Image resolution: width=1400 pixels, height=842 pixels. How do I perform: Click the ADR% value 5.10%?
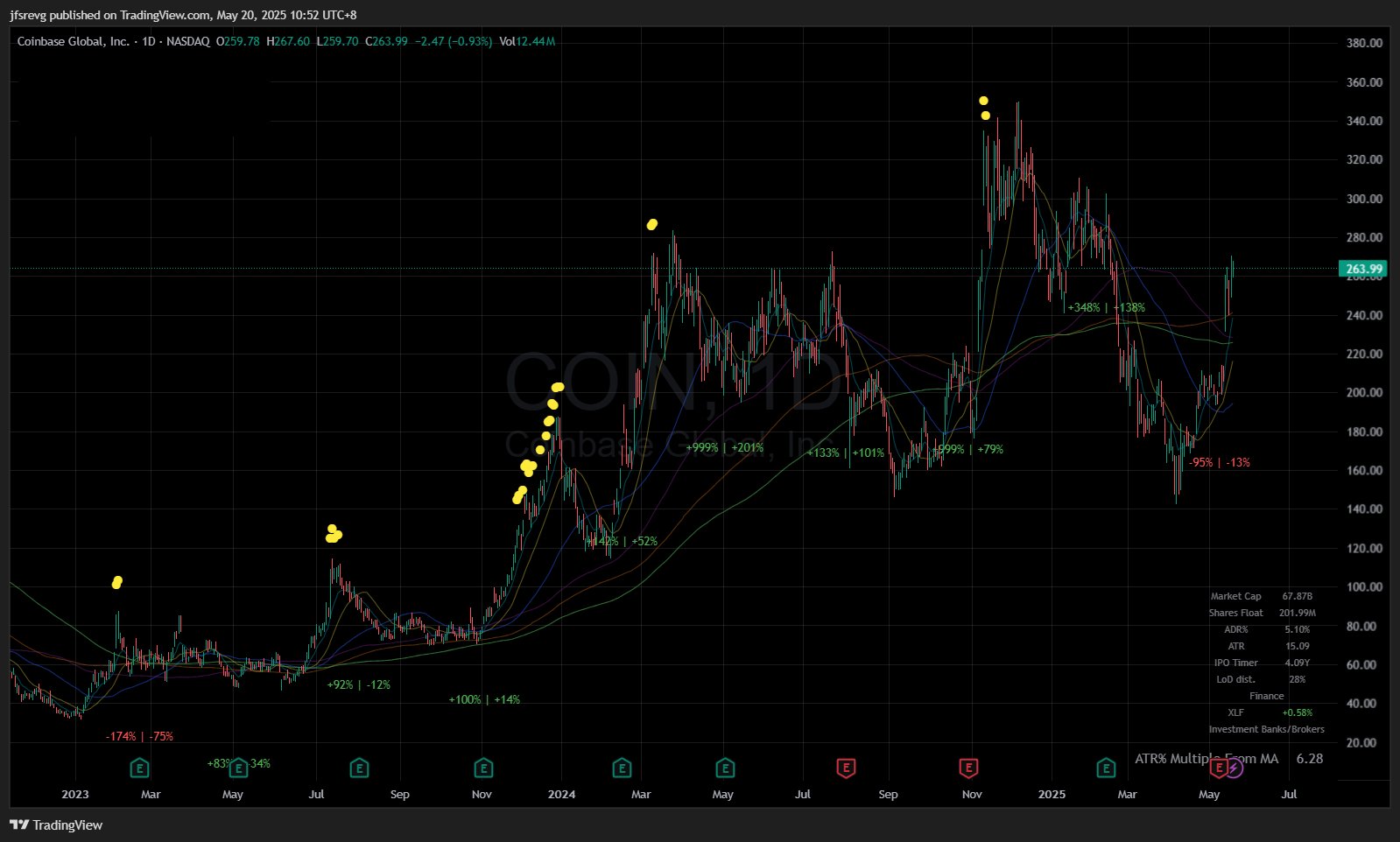pos(1298,629)
